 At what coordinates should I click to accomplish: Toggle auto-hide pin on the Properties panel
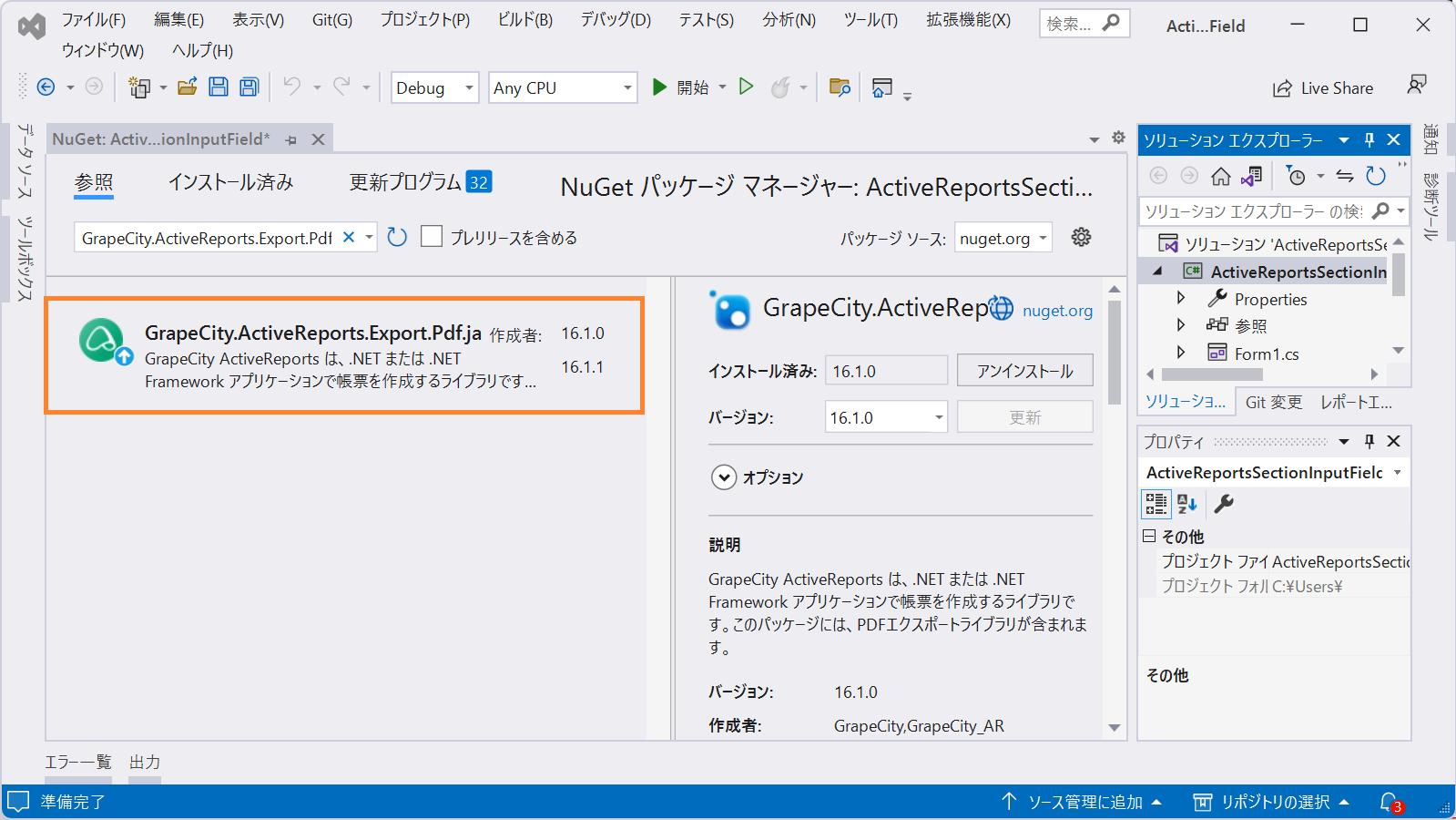pyautogui.click(x=1369, y=441)
